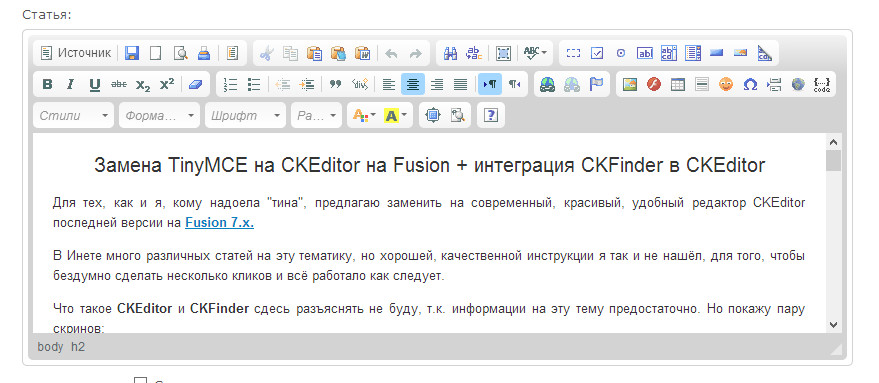Click the Print icon

click(203, 53)
